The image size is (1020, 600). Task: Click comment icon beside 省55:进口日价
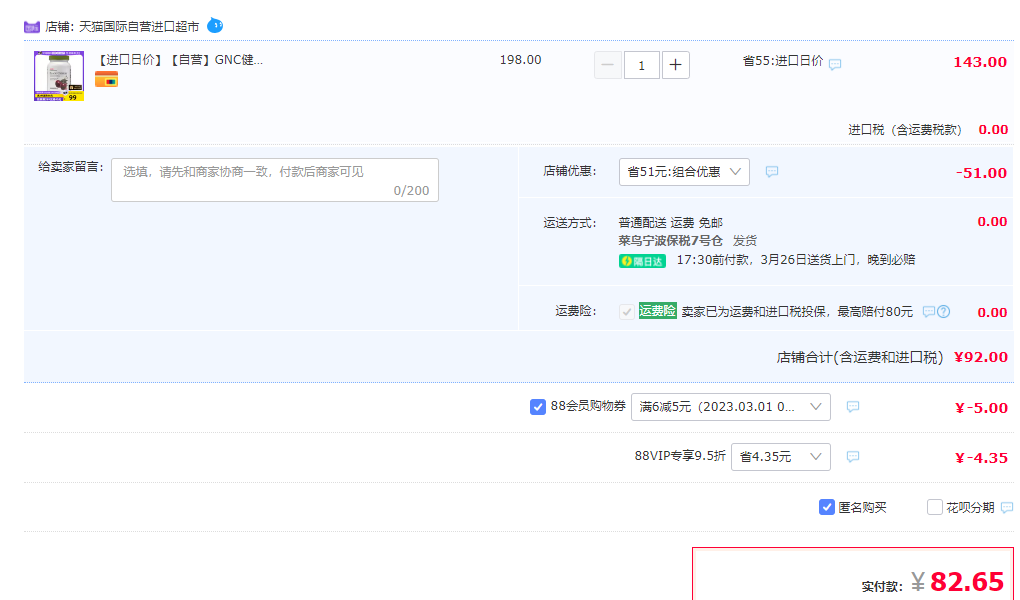pos(835,64)
